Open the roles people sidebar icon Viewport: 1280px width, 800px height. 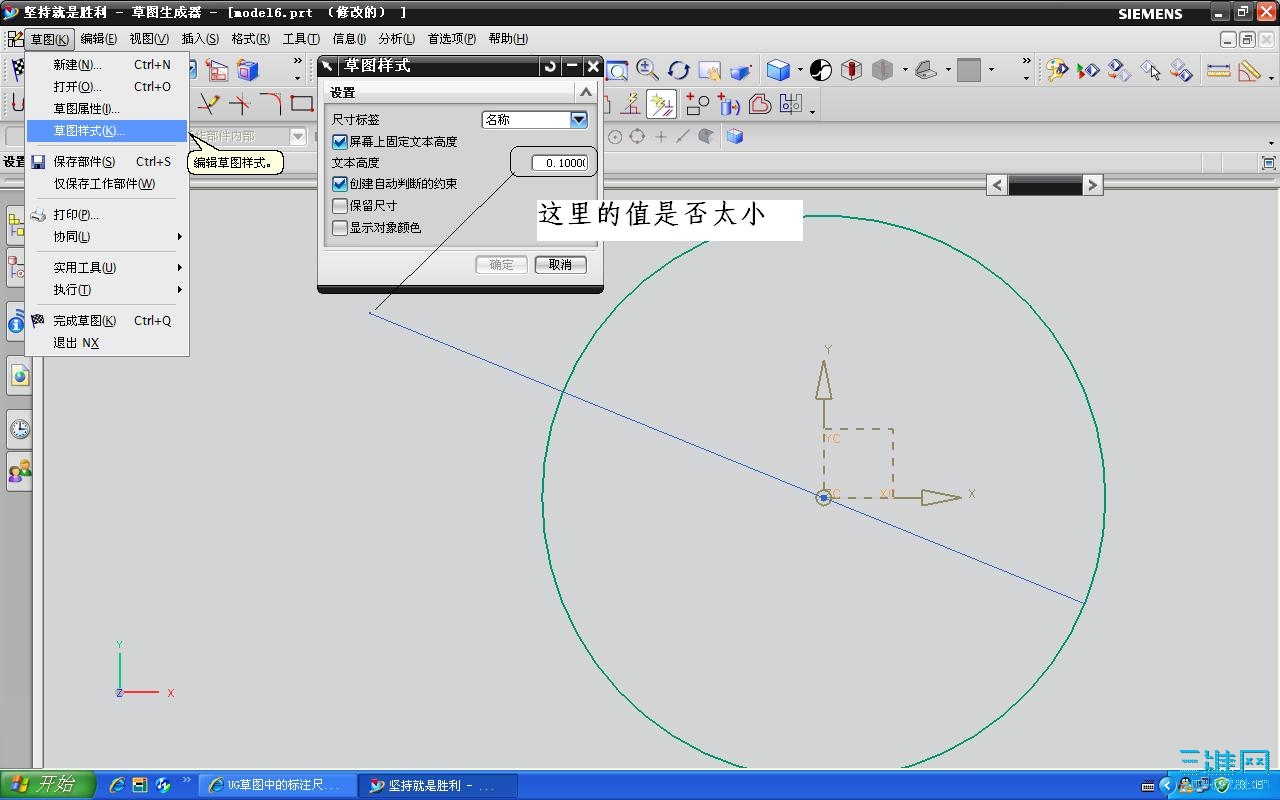20,470
